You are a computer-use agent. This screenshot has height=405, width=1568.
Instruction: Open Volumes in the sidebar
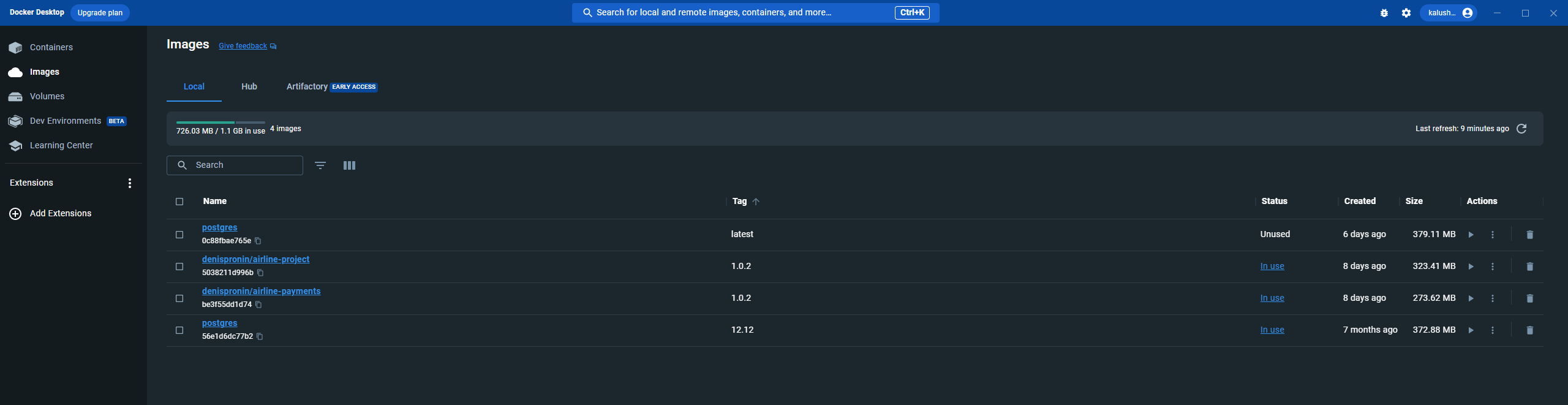[x=47, y=96]
